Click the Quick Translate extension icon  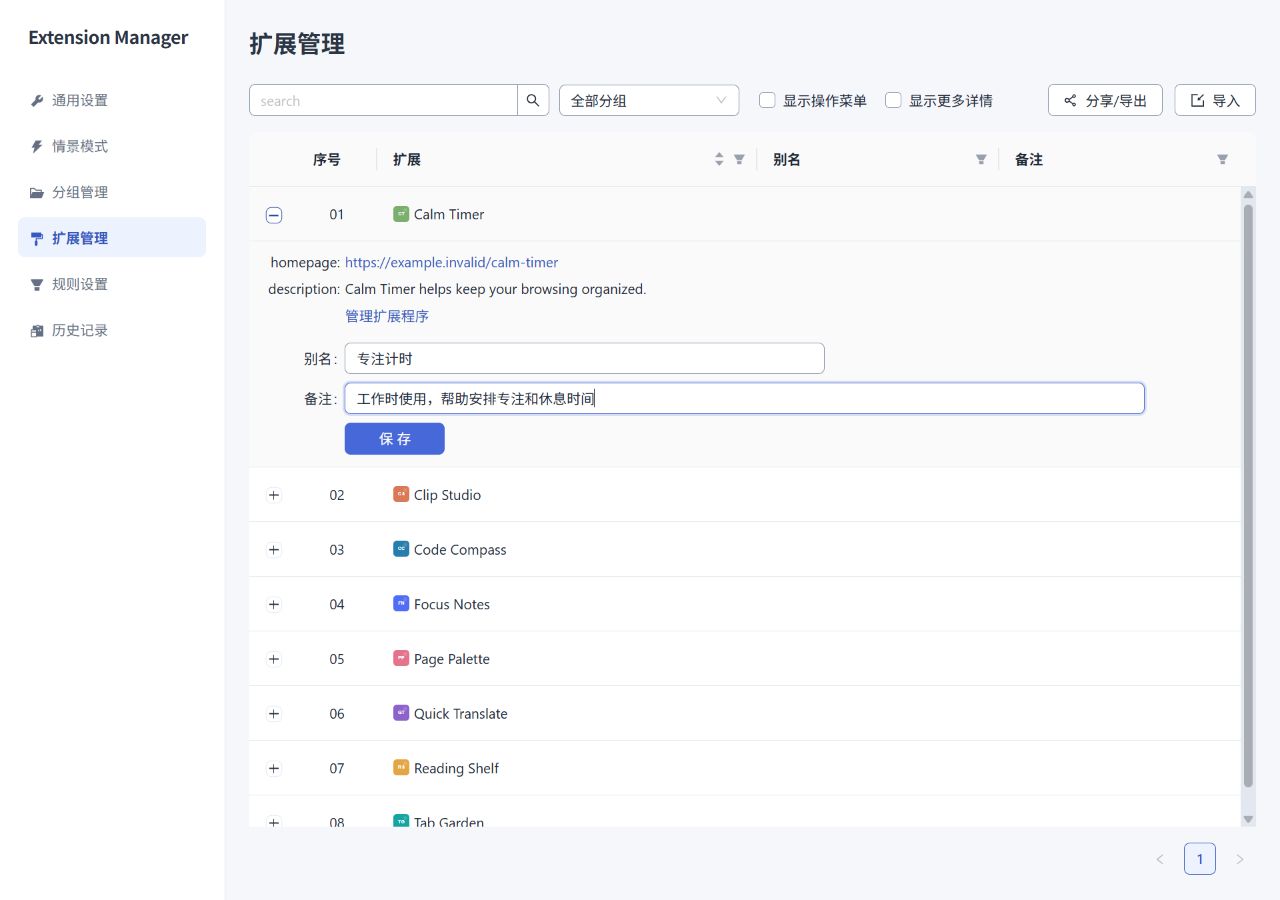401,713
